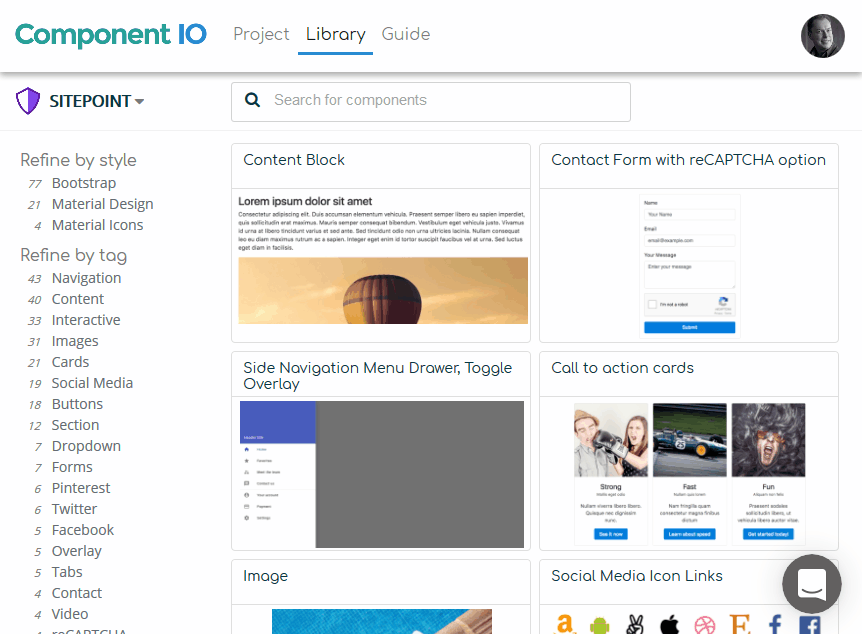Click the Amazon icon in Social Media links
Screen dimensions: 862x634
565,625
